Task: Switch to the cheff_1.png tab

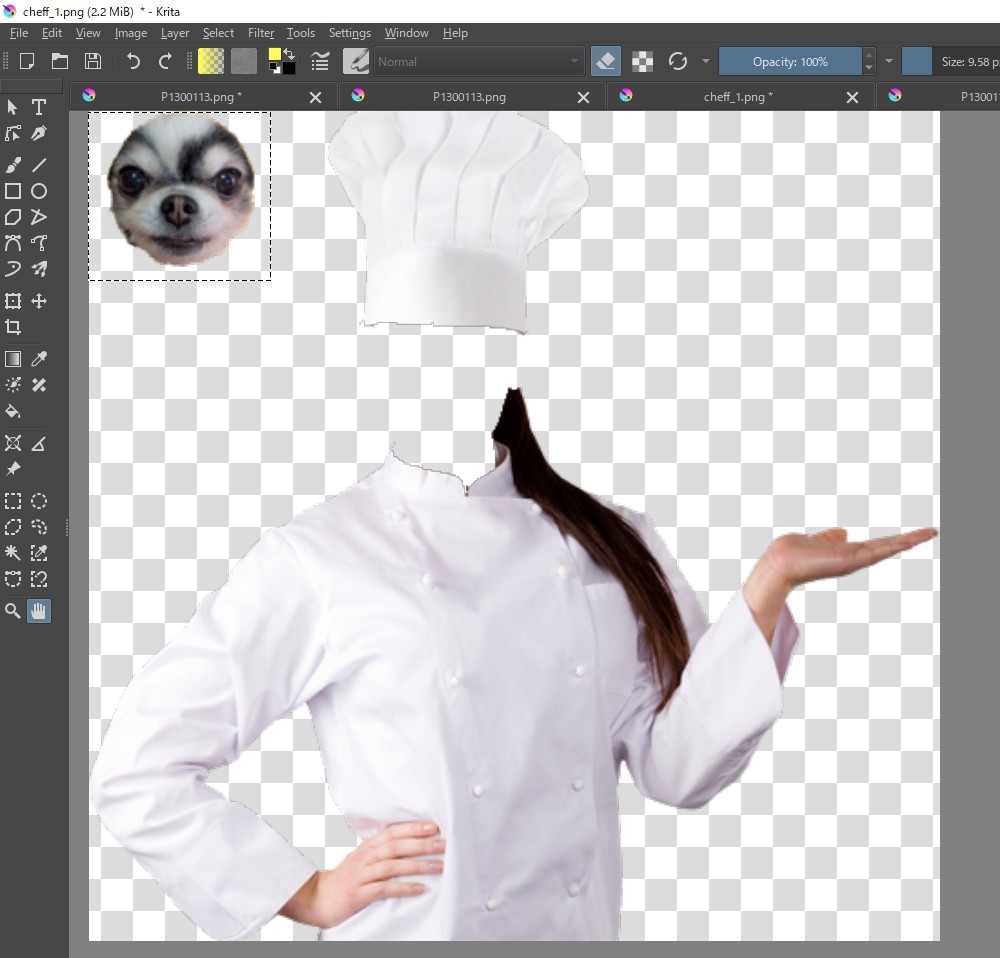Action: 738,97
